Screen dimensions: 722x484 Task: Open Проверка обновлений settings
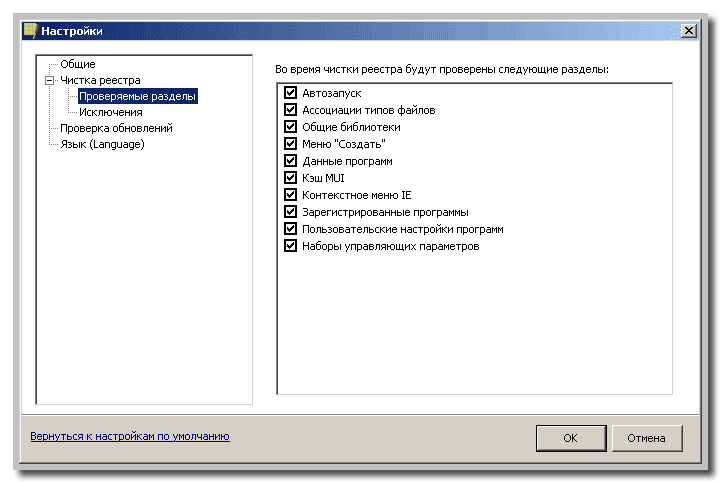click(x=116, y=128)
